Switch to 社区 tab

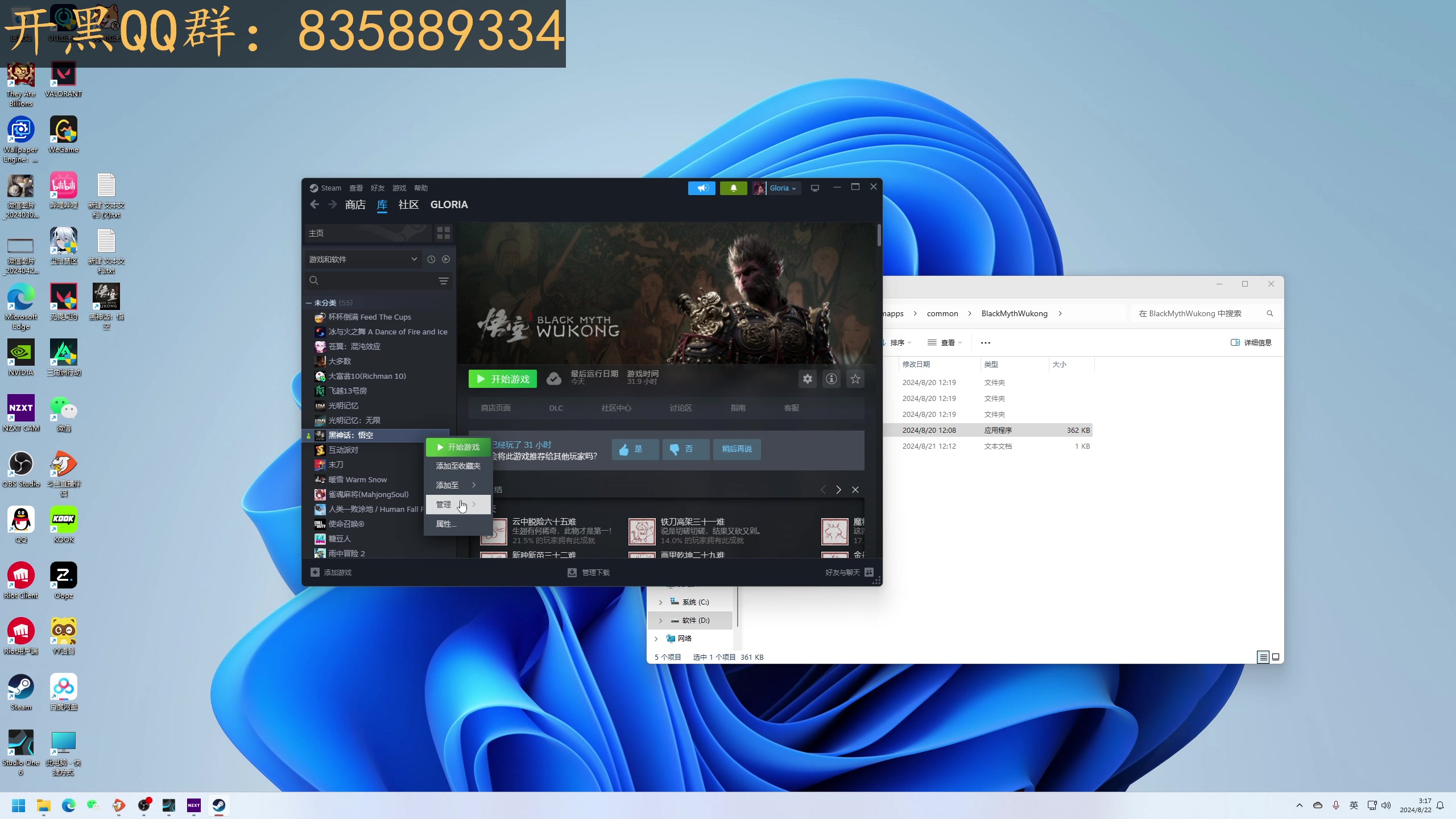(408, 205)
